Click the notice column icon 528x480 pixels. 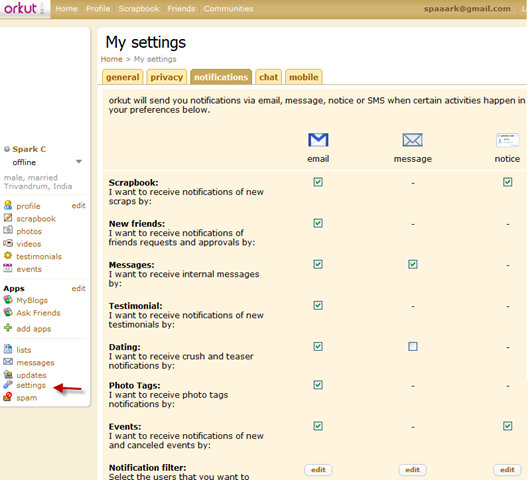click(x=507, y=140)
